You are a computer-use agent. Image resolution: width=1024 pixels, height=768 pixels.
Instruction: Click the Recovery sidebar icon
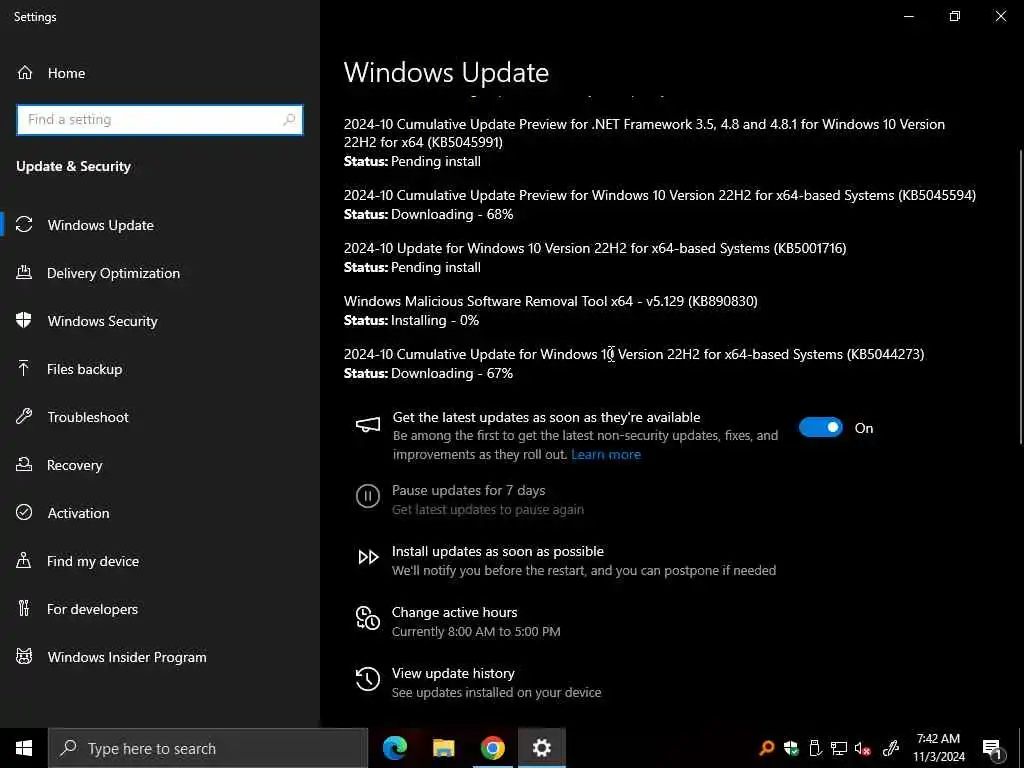(24, 464)
